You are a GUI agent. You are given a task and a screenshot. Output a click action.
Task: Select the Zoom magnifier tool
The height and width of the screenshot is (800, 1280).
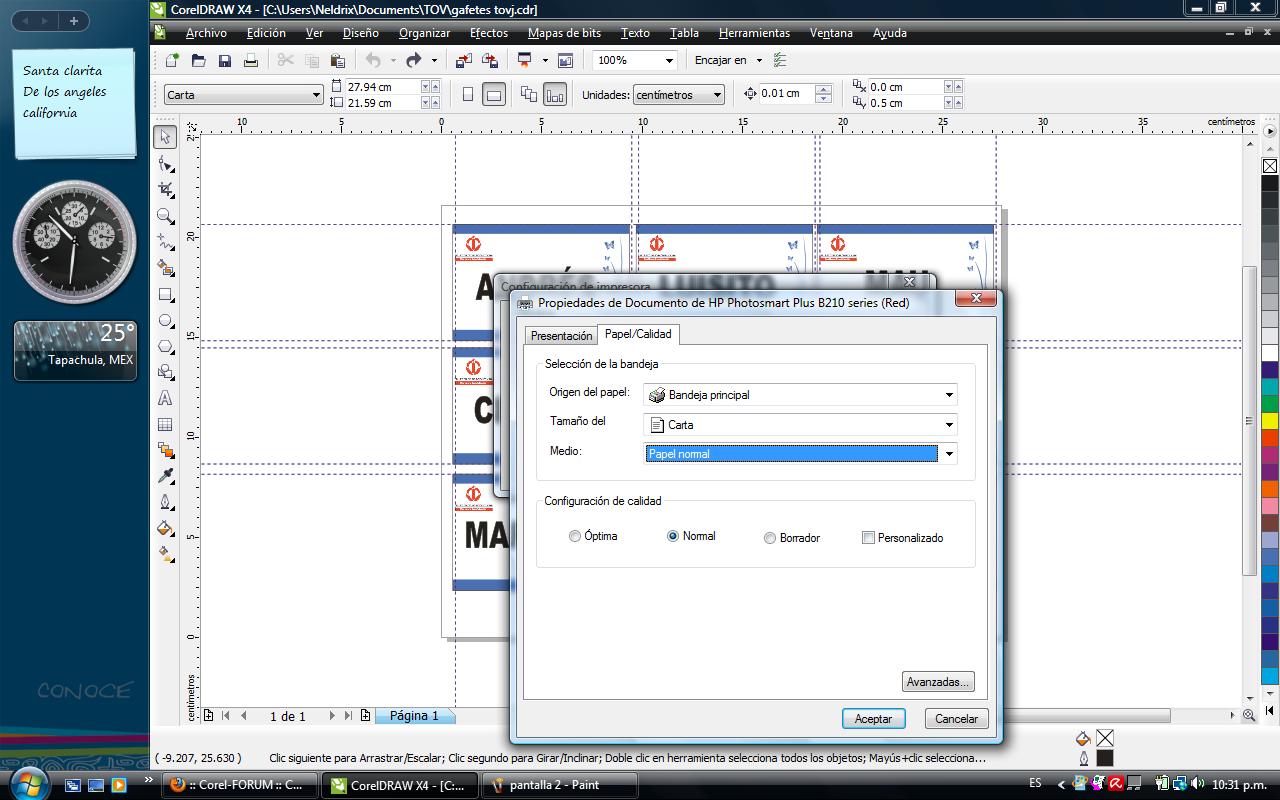pyautogui.click(x=166, y=216)
